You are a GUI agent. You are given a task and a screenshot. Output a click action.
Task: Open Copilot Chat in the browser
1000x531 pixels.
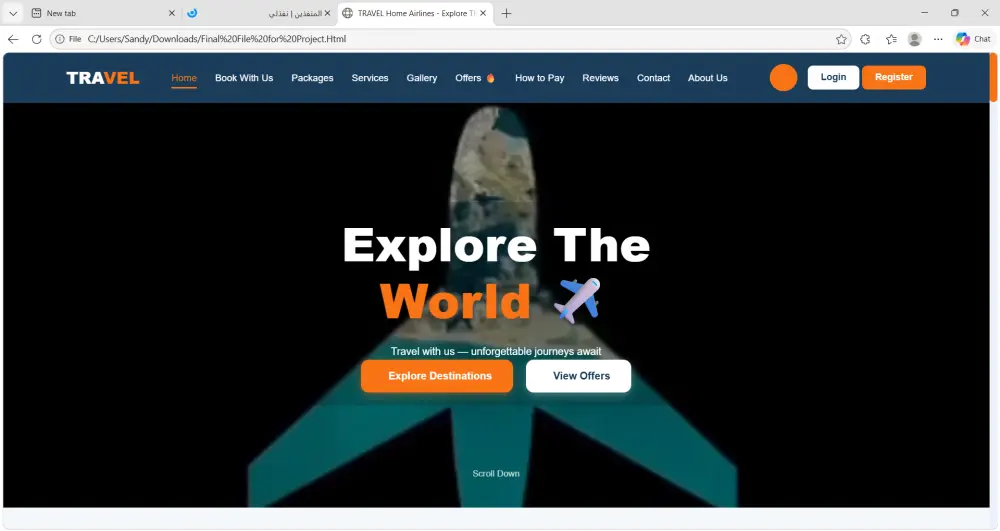click(973, 39)
